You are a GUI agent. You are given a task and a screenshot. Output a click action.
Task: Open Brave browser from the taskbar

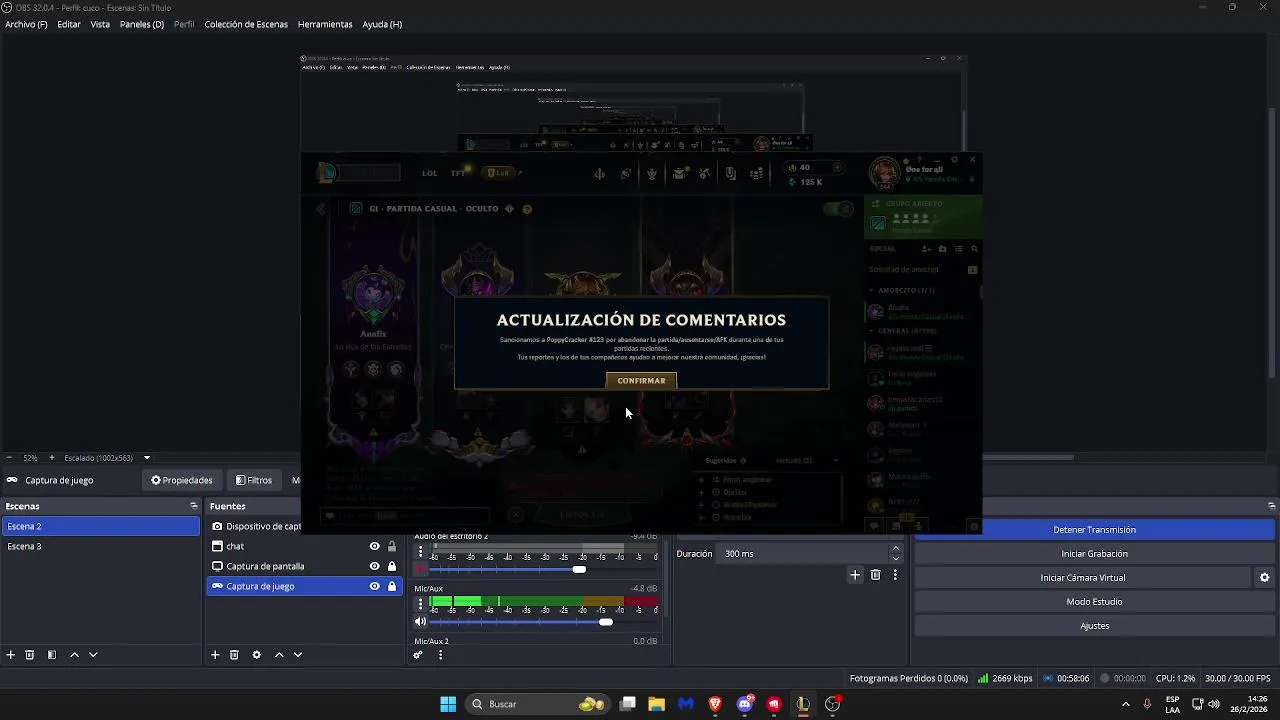tap(715, 704)
